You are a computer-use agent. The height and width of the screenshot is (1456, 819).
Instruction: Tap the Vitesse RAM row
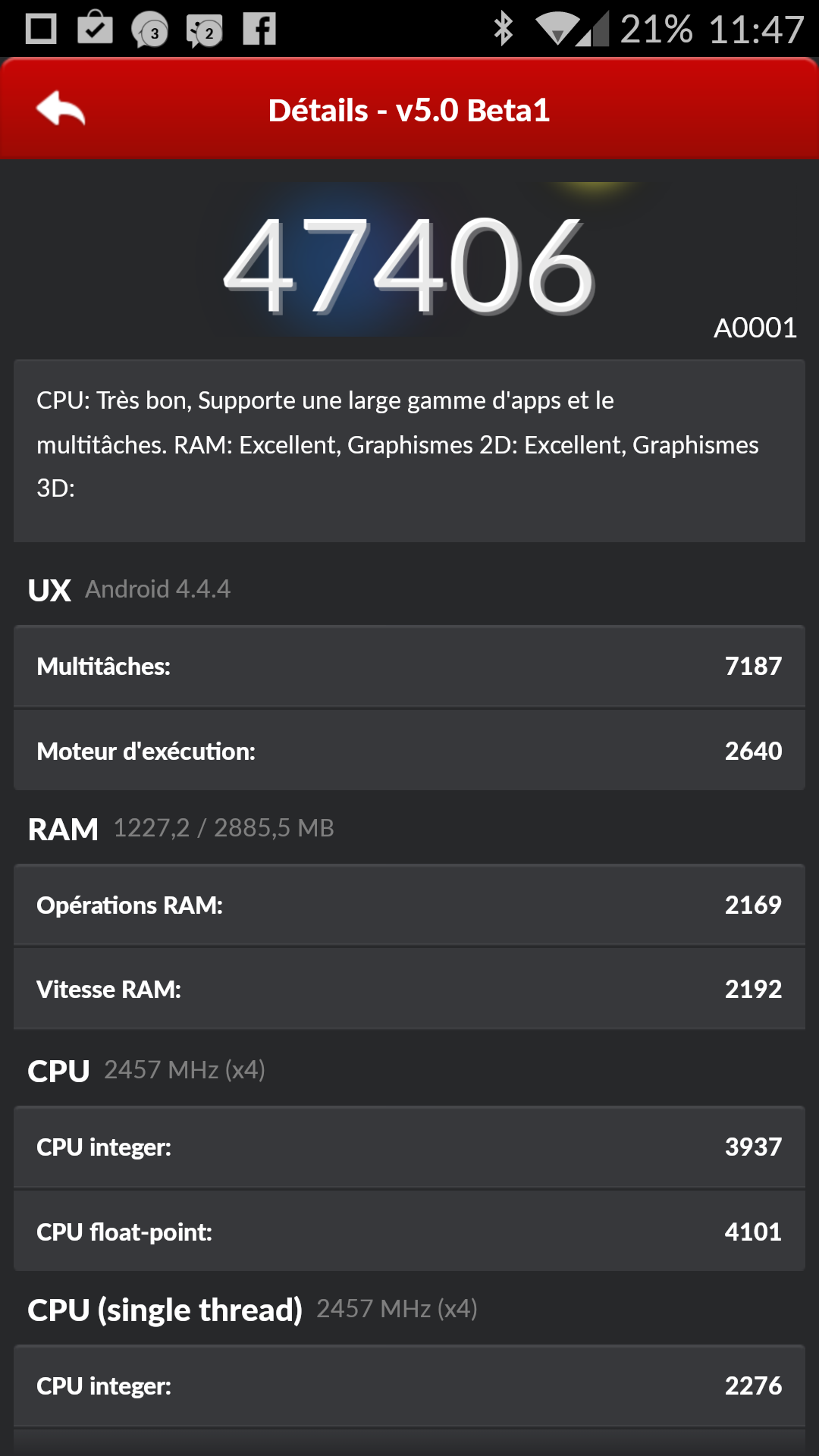409,989
